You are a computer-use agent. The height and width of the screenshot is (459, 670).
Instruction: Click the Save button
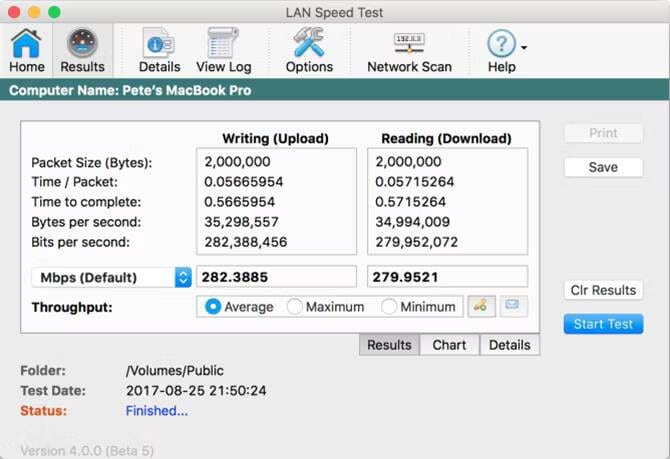click(603, 167)
